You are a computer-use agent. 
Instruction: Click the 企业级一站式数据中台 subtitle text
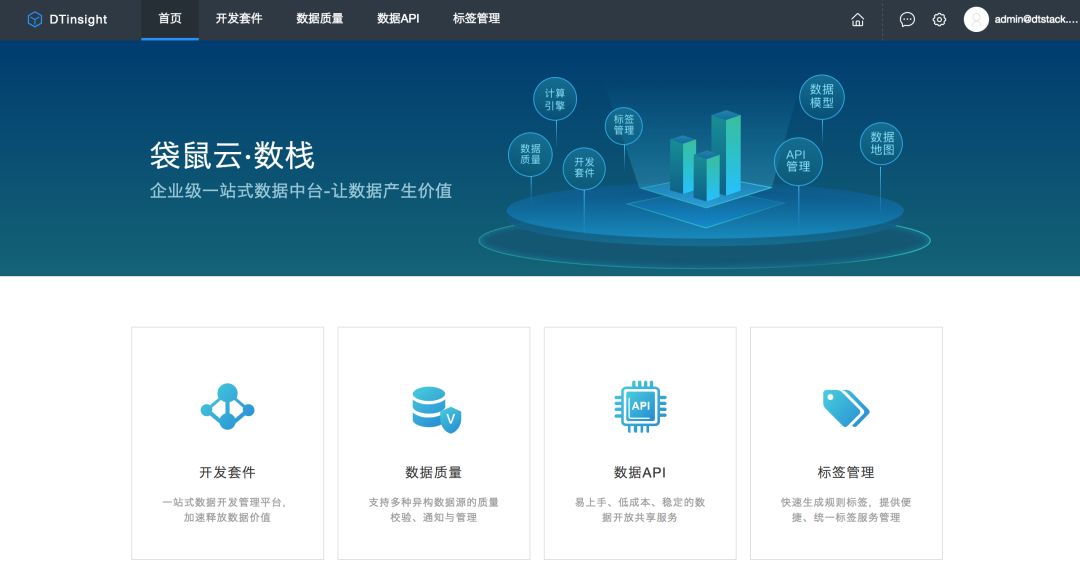click(x=301, y=191)
